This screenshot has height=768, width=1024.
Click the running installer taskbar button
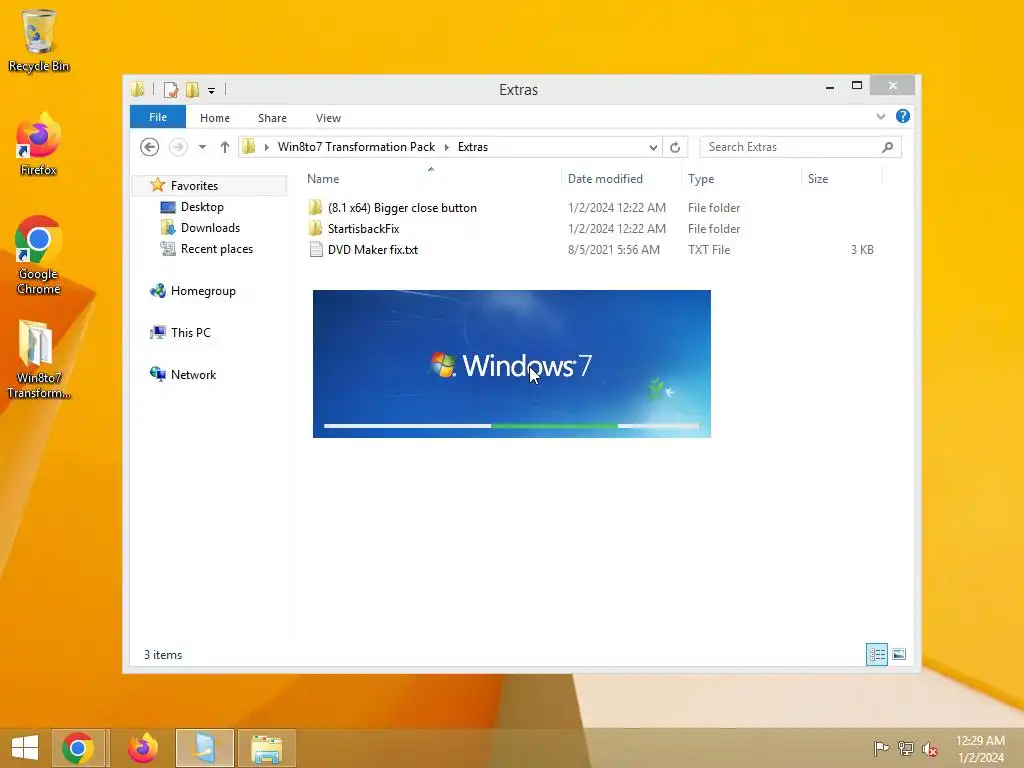[204, 748]
